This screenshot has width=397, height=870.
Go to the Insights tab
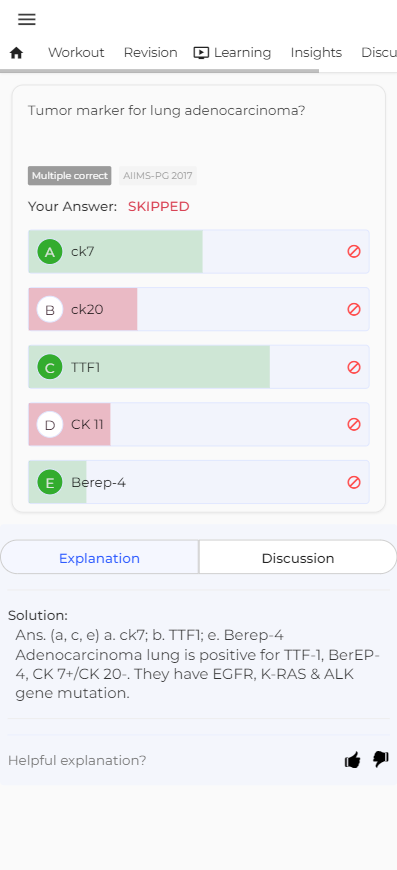[316, 53]
